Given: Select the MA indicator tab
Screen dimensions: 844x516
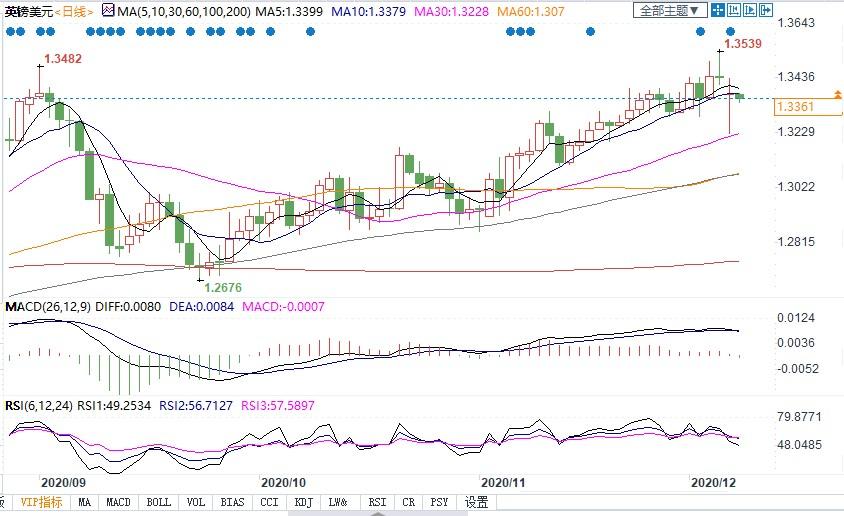Looking at the screenshot, I should 85,502.
